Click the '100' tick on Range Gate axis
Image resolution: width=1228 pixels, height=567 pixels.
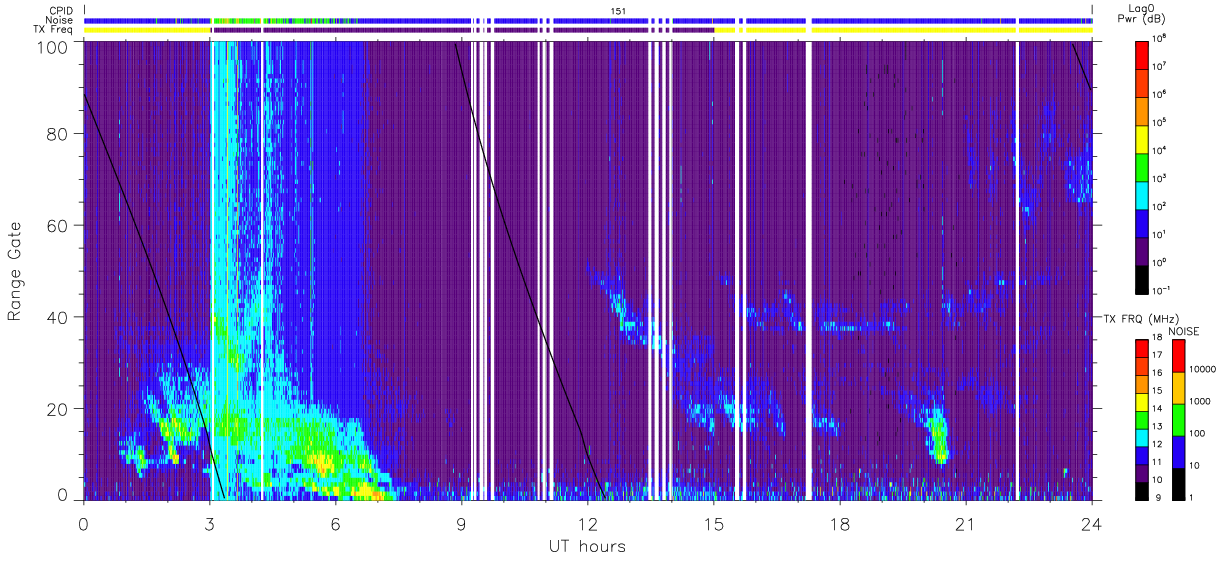pos(54,46)
